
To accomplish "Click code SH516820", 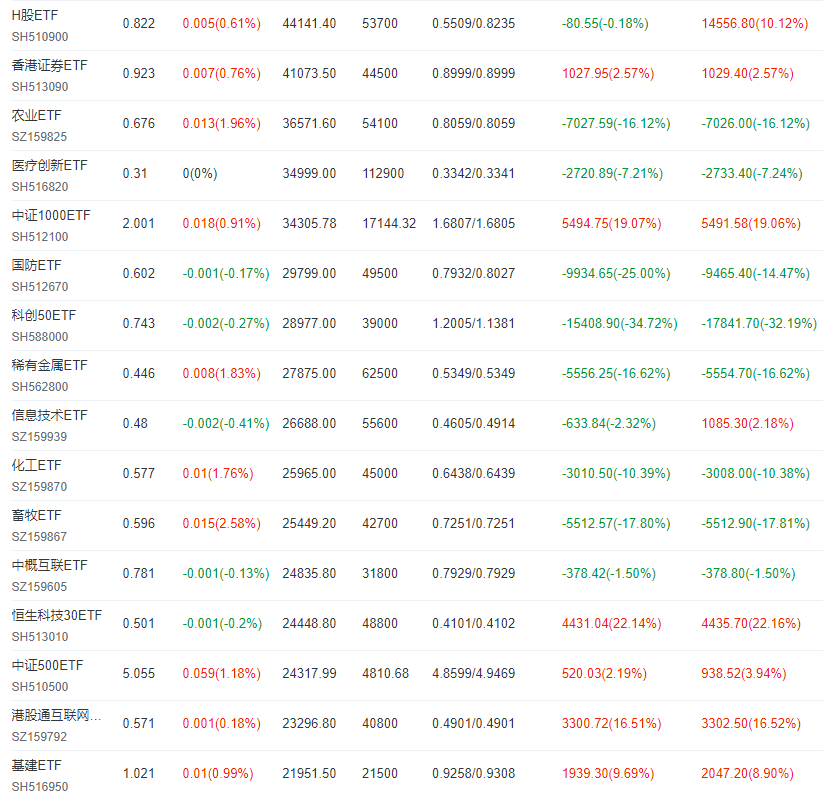I will (x=40, y=186).
